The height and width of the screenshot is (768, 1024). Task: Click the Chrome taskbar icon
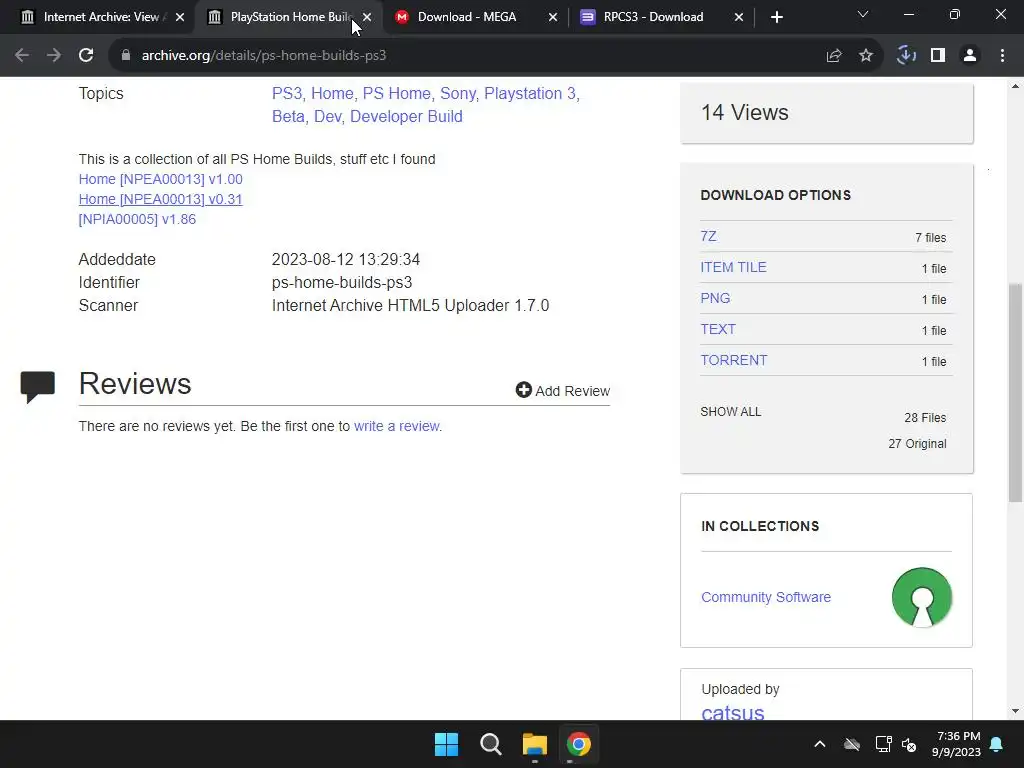(x=579, y=744)
